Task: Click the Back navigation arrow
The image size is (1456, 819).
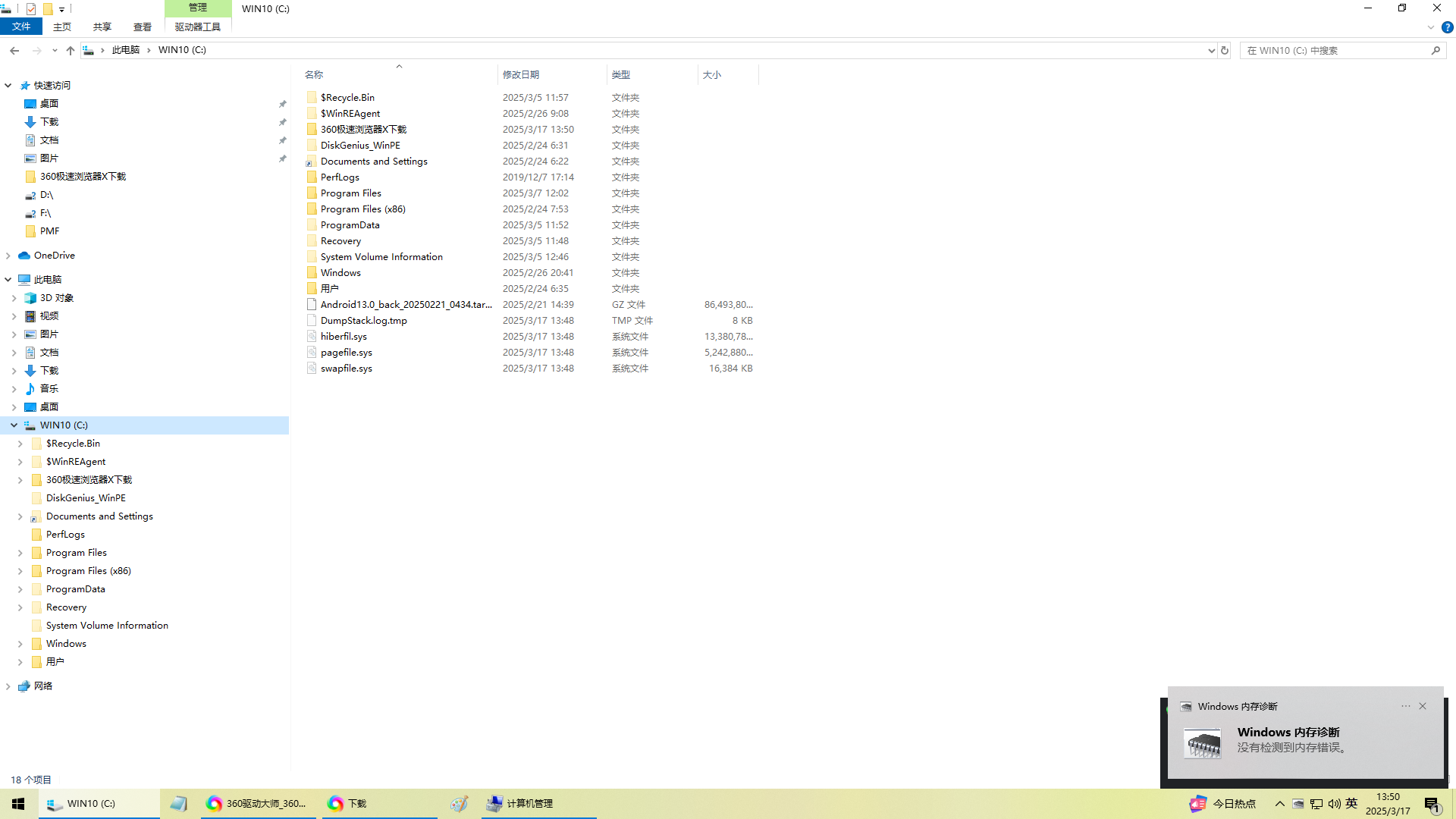Action: [14, 50]
